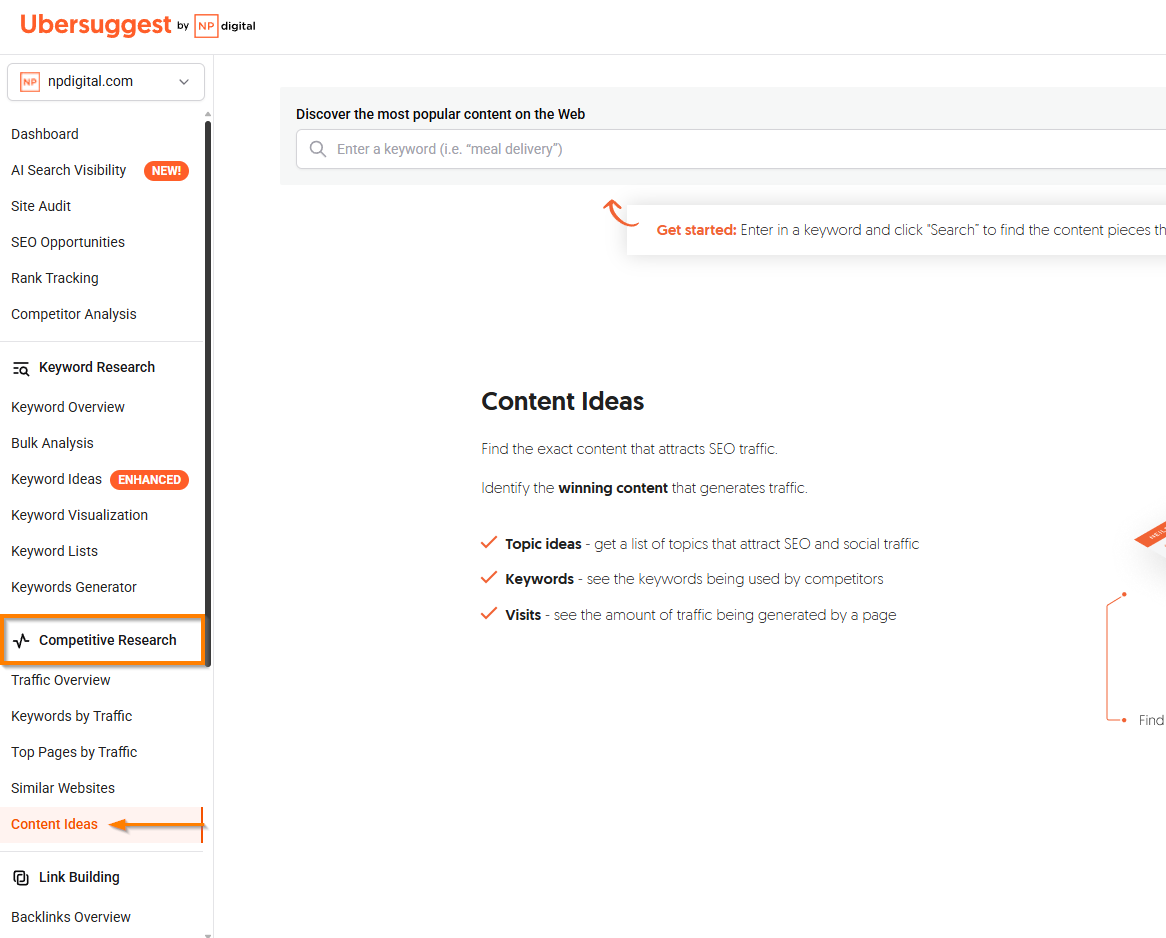Open Traffic Overview
1166x938 pixels.
[x=60, y=680]
